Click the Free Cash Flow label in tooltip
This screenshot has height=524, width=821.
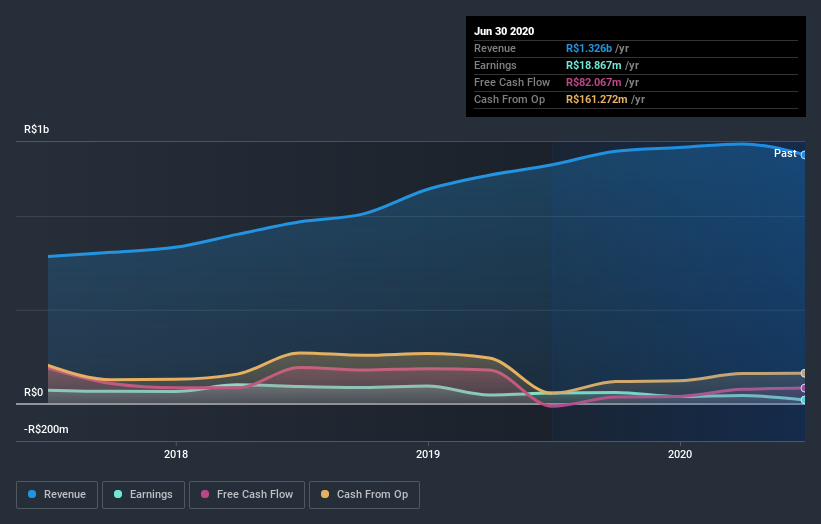pos(512,82)
